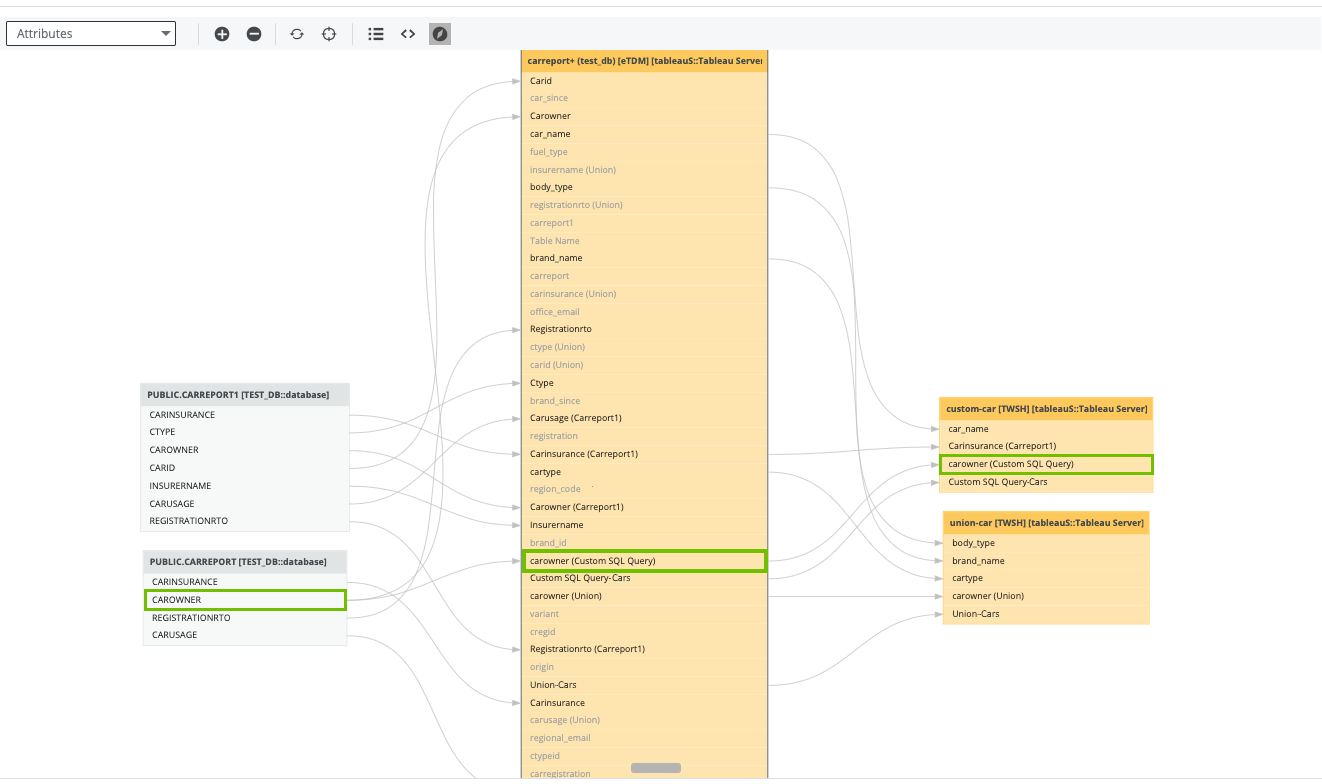Select CTYPE in PUBLIC.CARREPORT1
The height and width of the screenshot is (784, 1322).
[245, 432]
